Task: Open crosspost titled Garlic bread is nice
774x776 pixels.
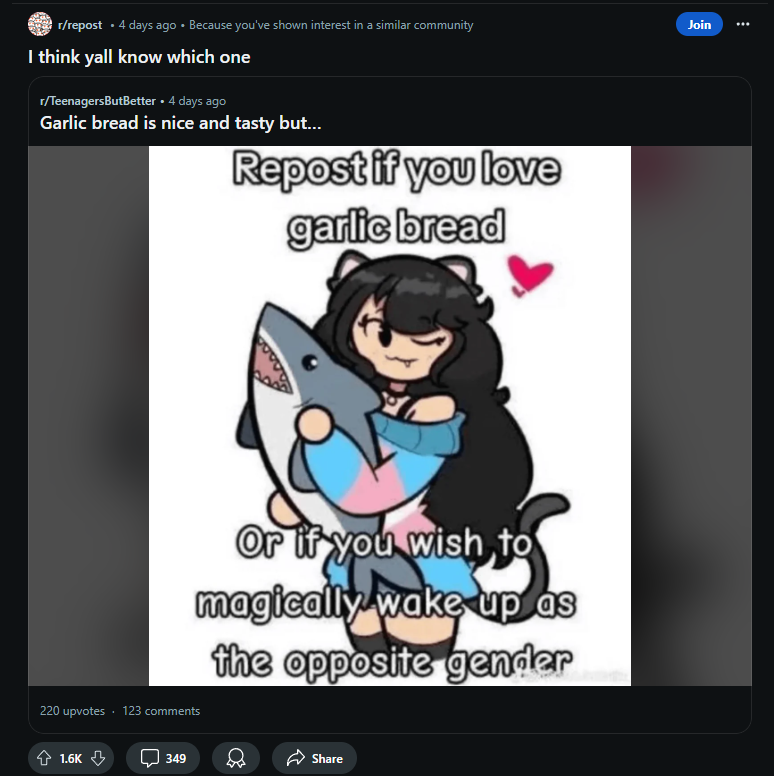Action: click(181, 123)
